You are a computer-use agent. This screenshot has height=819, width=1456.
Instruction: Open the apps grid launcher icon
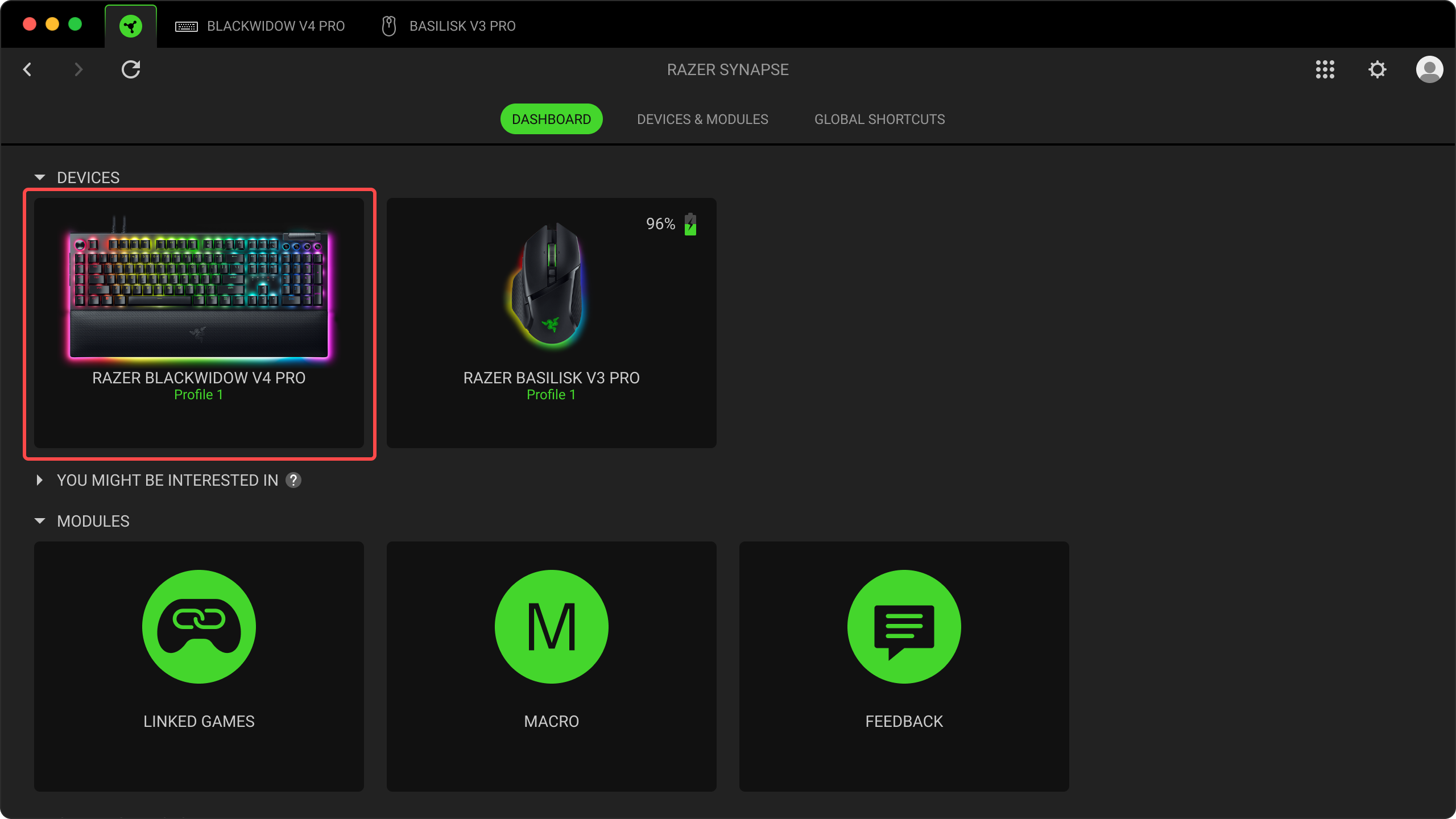[x=1325, y=69]
